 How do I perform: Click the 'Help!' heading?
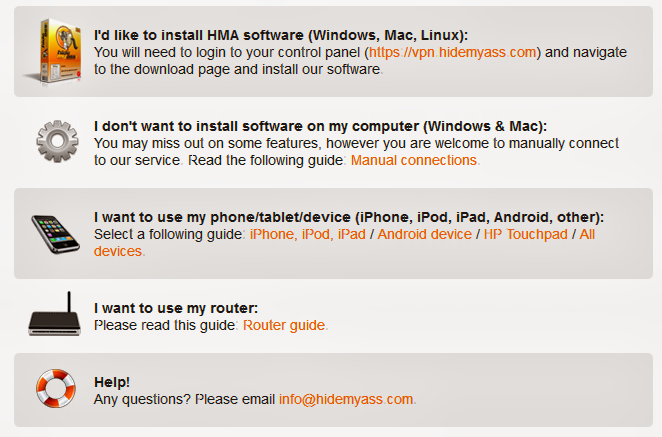[x=112, y=382]
